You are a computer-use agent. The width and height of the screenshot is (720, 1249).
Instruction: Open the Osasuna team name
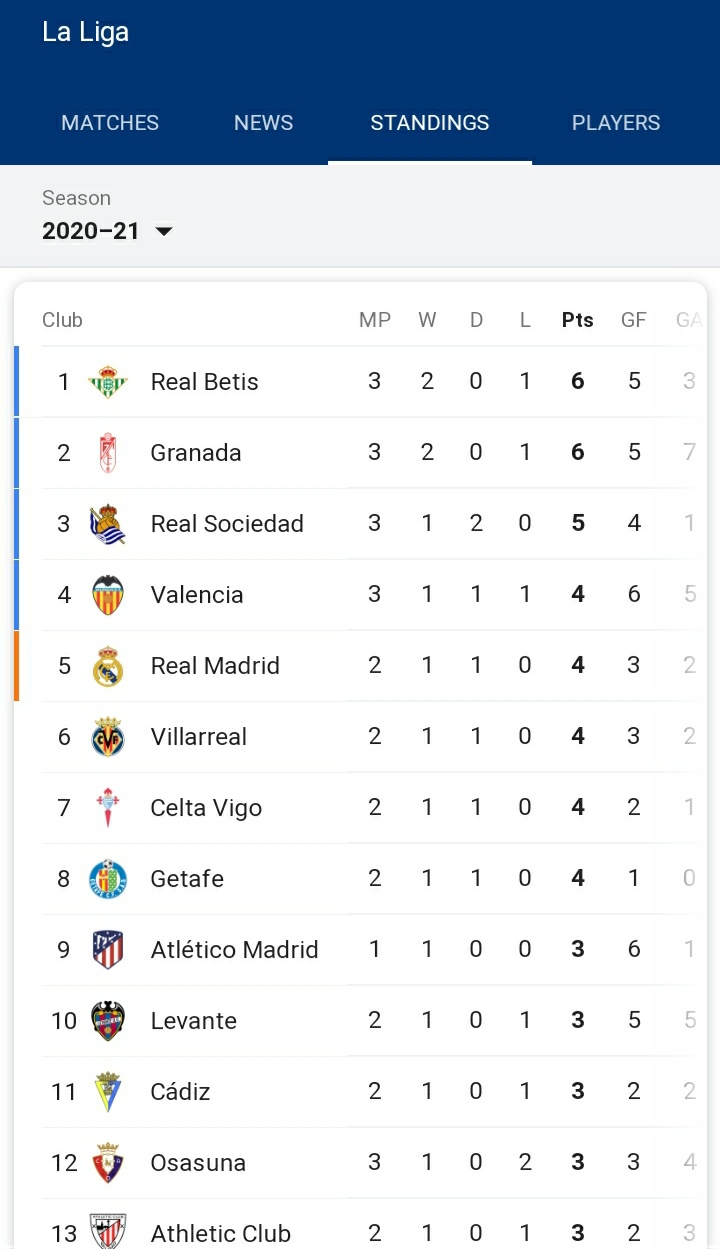tap(198, 1163)
